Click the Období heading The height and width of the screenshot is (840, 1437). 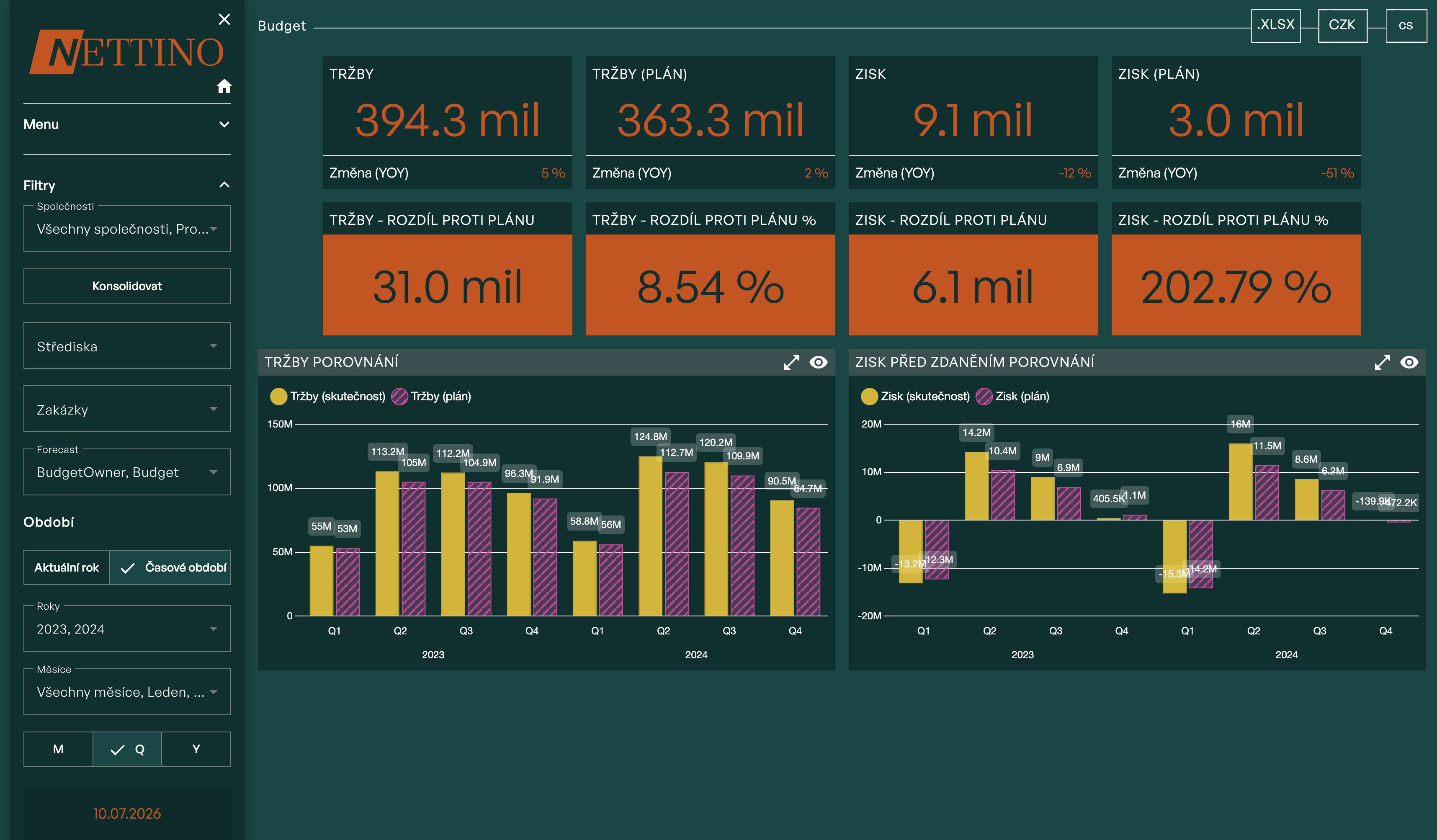tap(49, 522)
